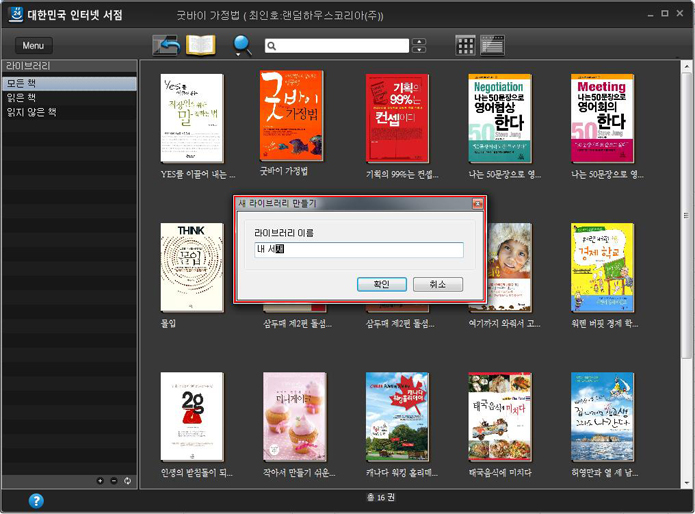Select the THINK 몰입 book cover

coord(192,268)
